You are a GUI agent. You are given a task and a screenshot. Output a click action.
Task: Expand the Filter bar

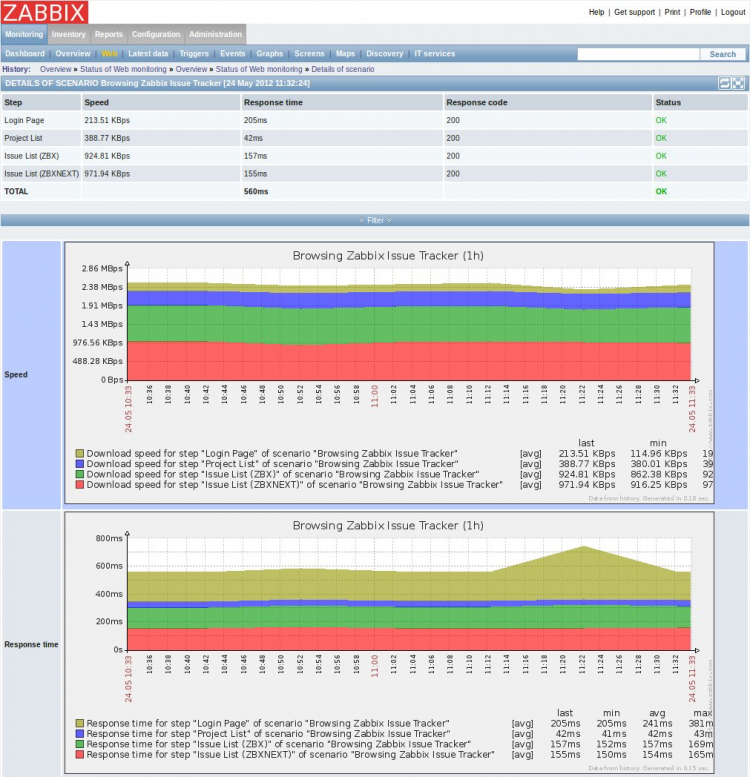coord(375,220)
